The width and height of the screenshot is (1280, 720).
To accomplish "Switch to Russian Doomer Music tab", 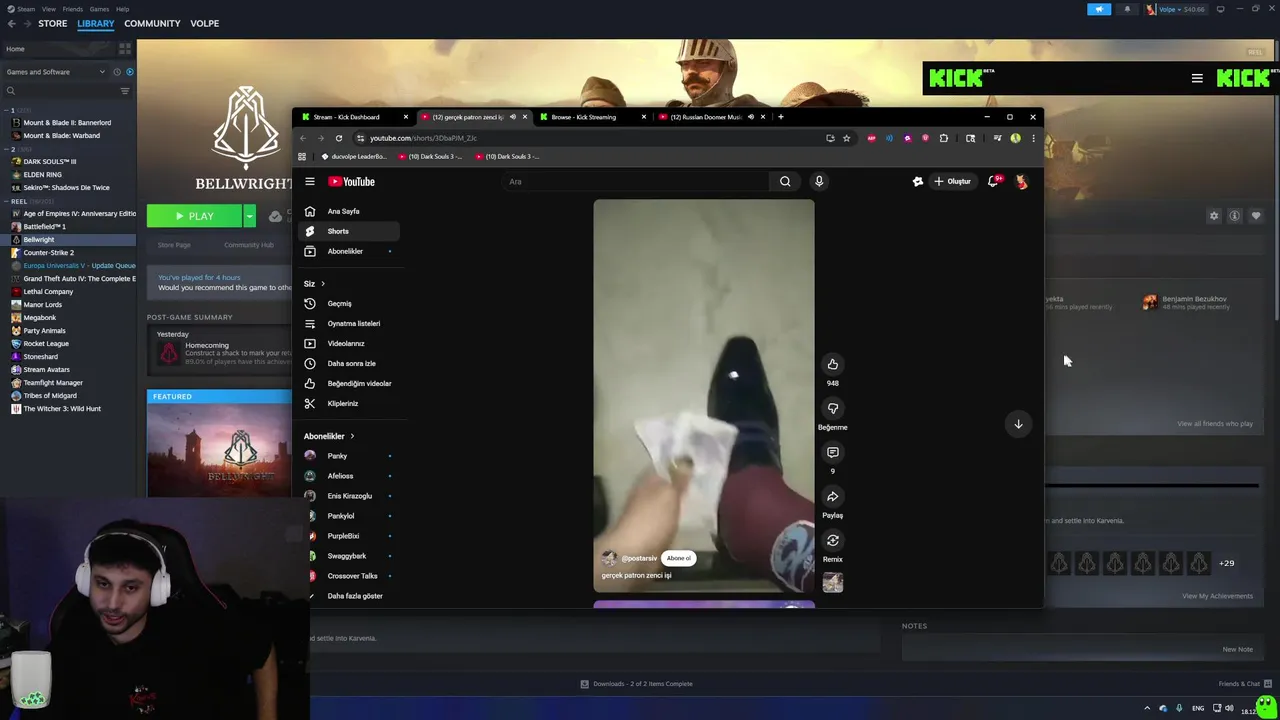I will tap(704, 117).
